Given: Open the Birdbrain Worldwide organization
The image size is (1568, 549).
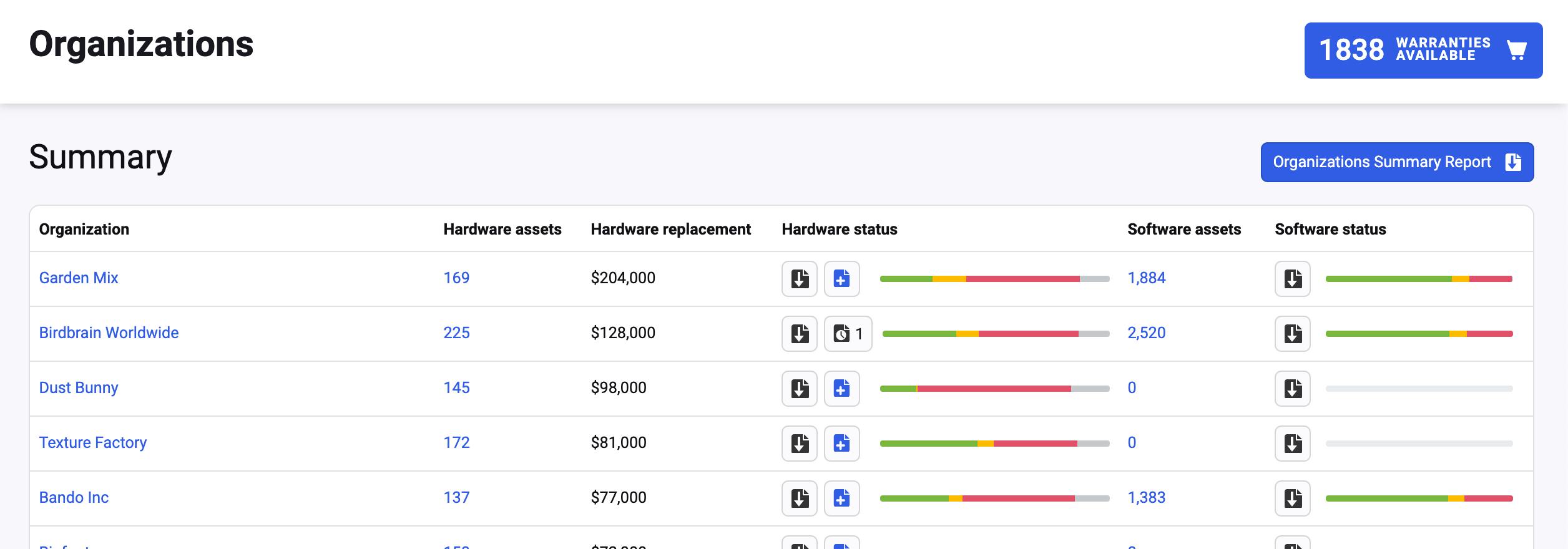Looking at the screenshot, I should pyautogui.click(x=109, y=333).
